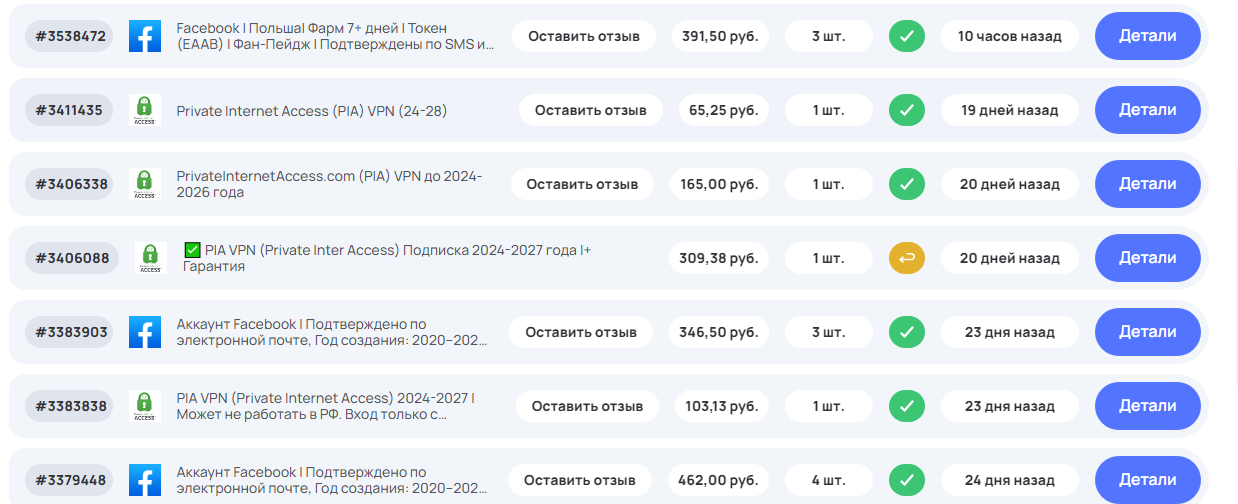Open Детали for order #3406088

(1147, 258)
